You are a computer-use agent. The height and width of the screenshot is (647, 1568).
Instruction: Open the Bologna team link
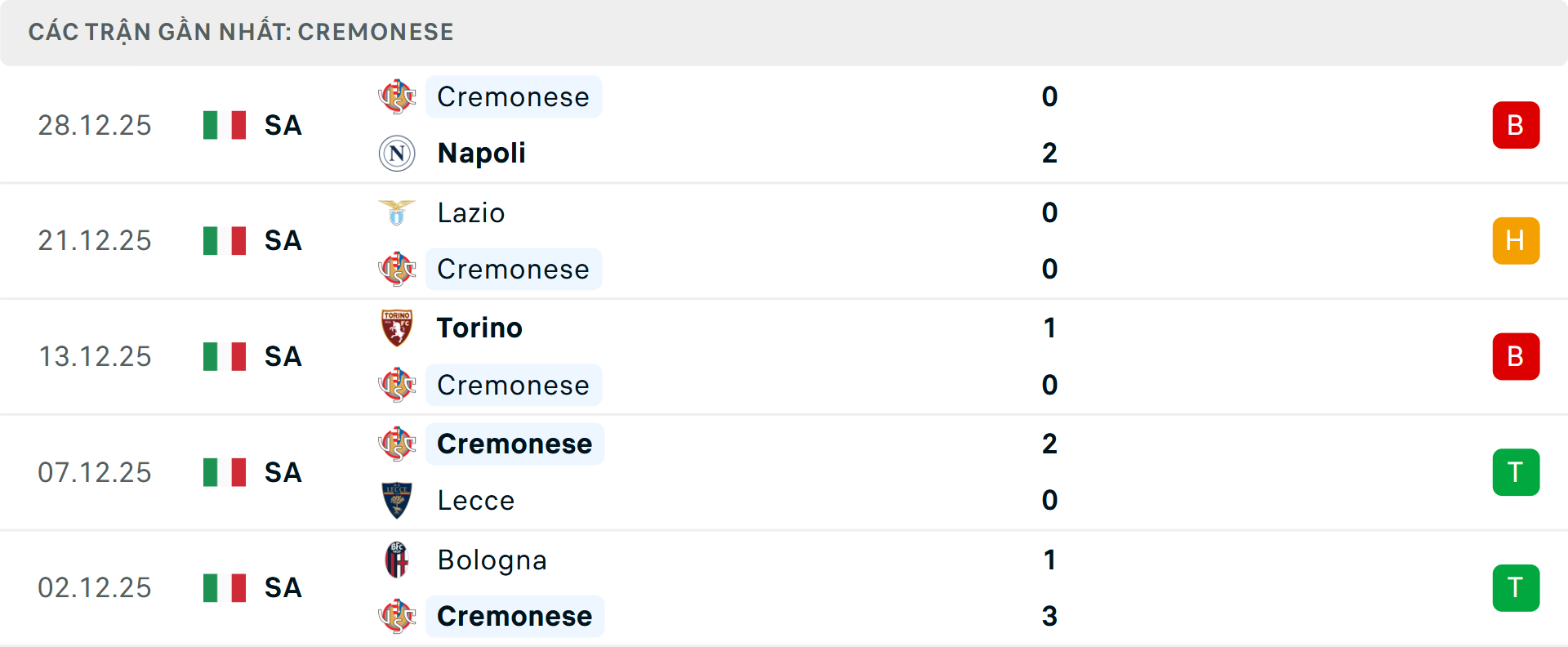tap(492, 560)
